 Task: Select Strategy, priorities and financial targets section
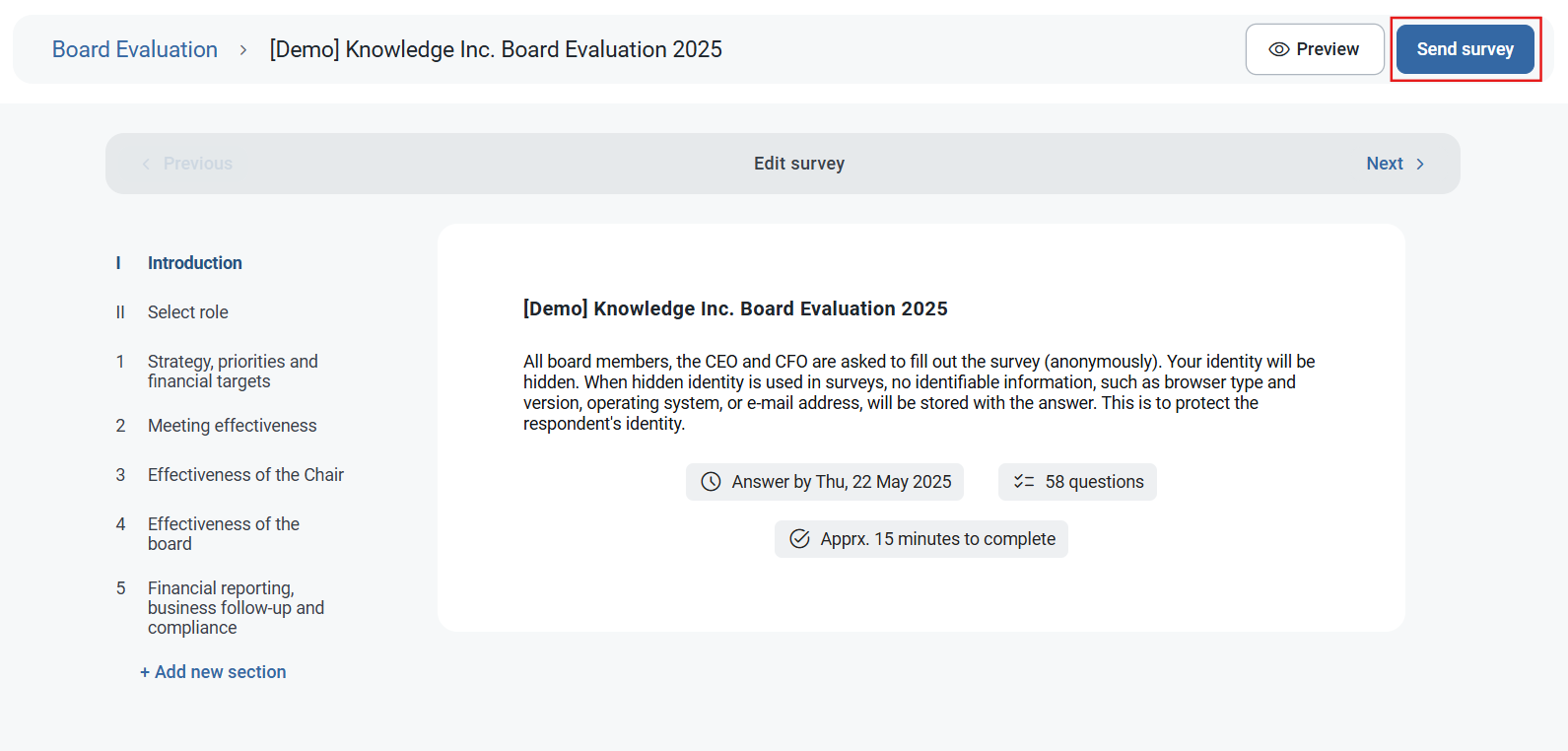[x=233, y=372]
